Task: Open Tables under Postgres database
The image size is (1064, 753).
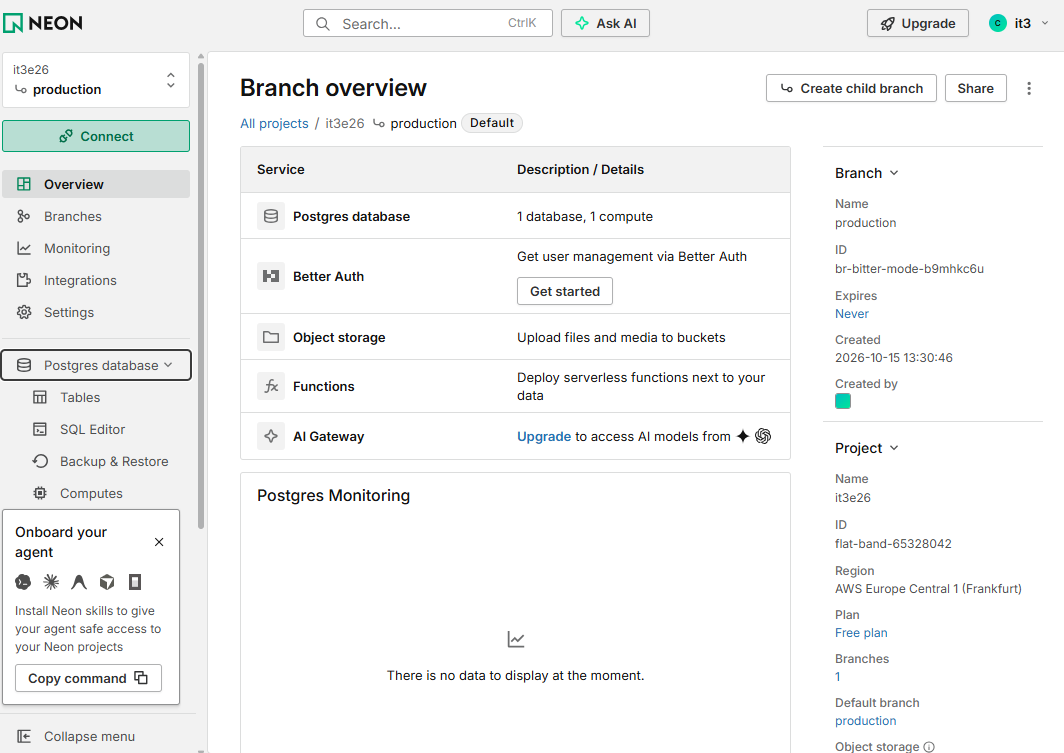Action: (x=80, y=398)
